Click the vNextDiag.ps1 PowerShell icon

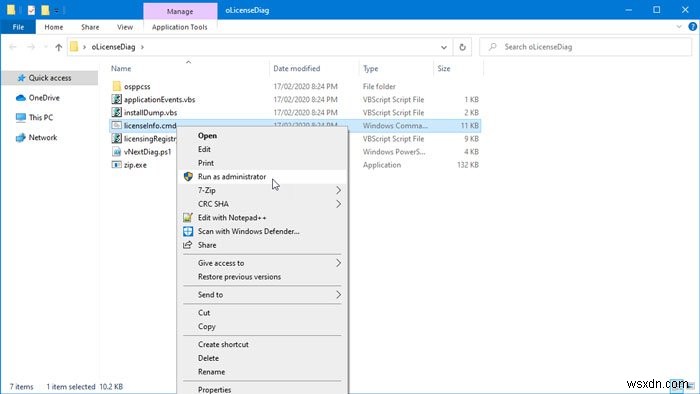click(x=117, y=152)
